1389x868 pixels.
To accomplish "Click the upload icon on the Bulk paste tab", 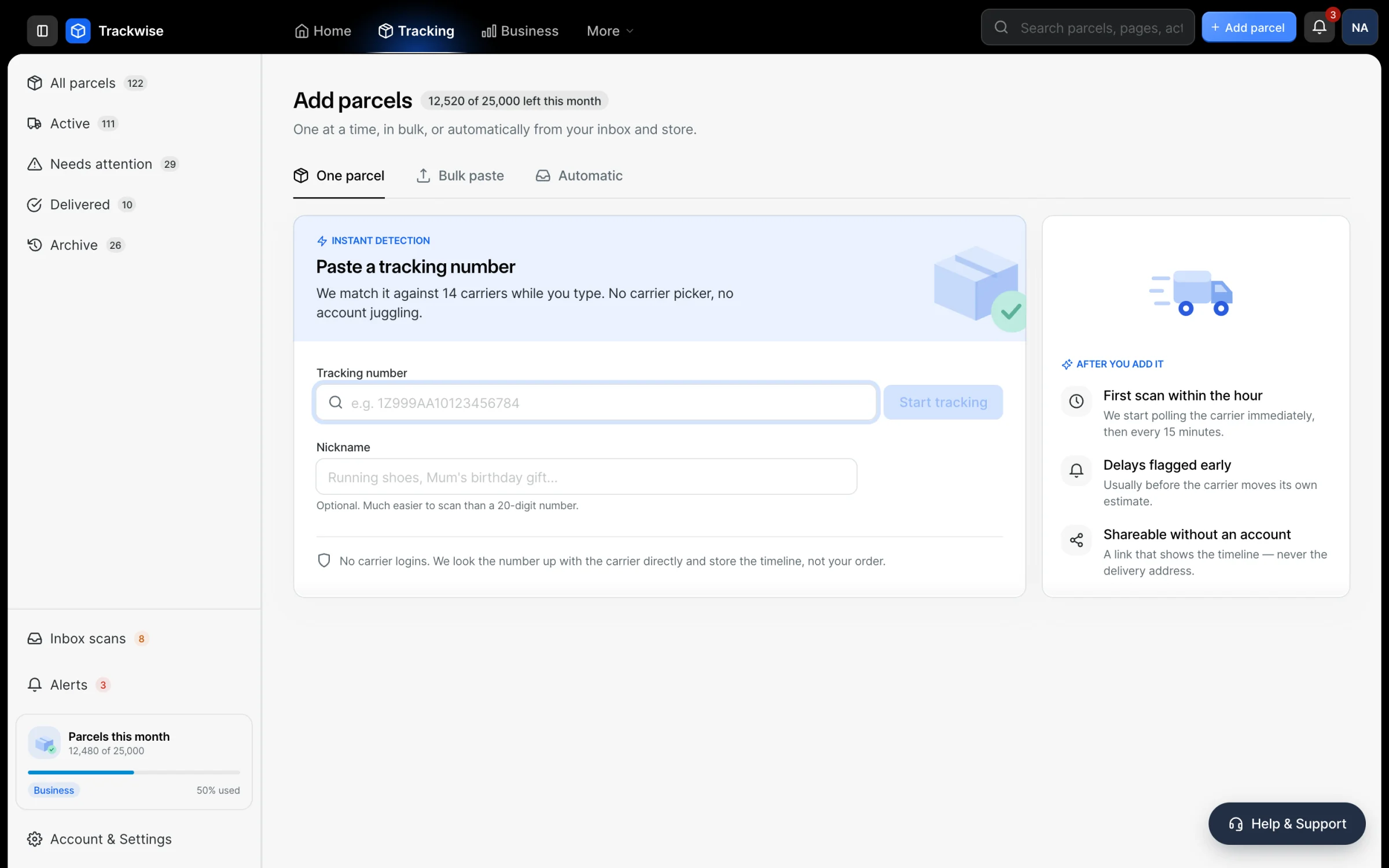I will 423,175.
